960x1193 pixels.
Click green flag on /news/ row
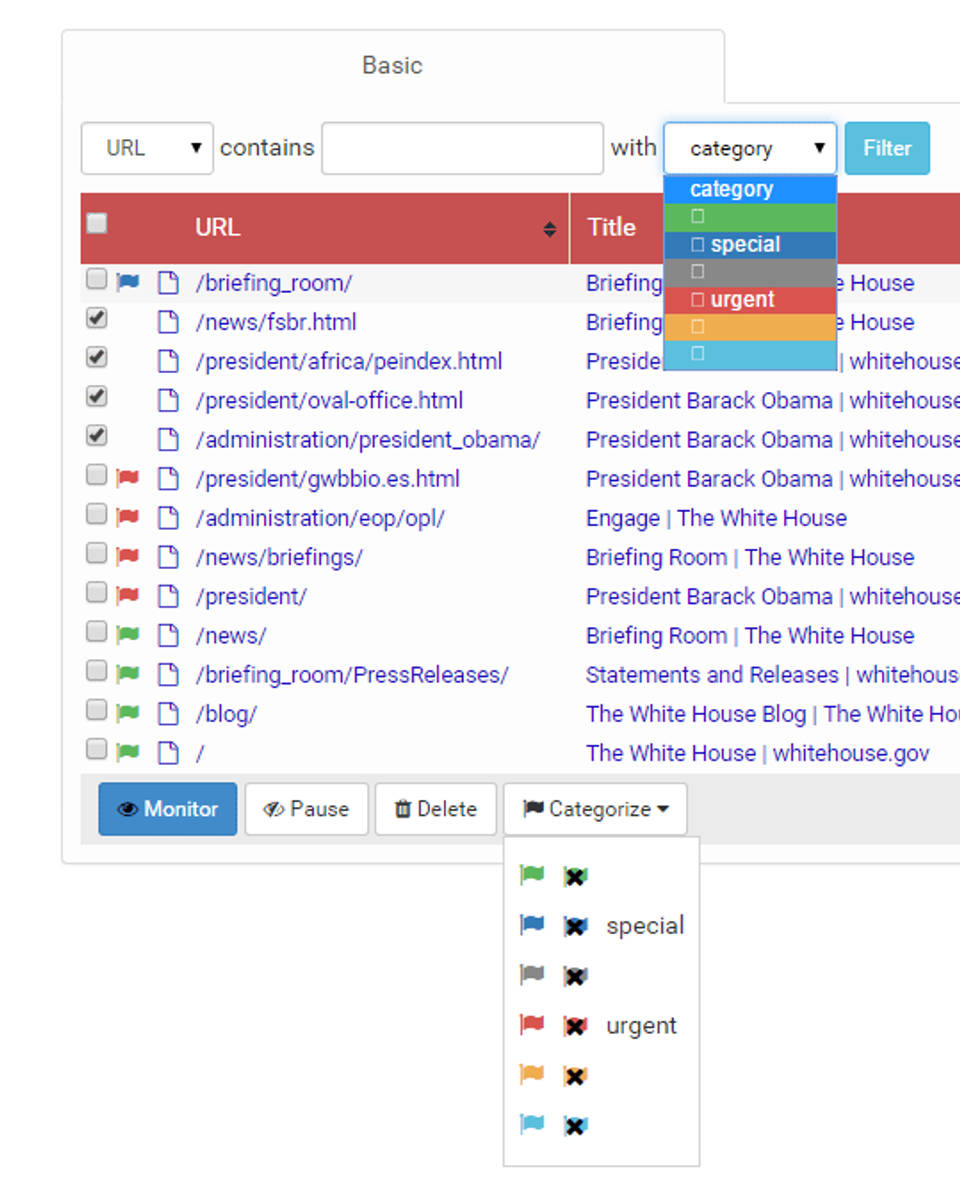[x=128, y=635]
